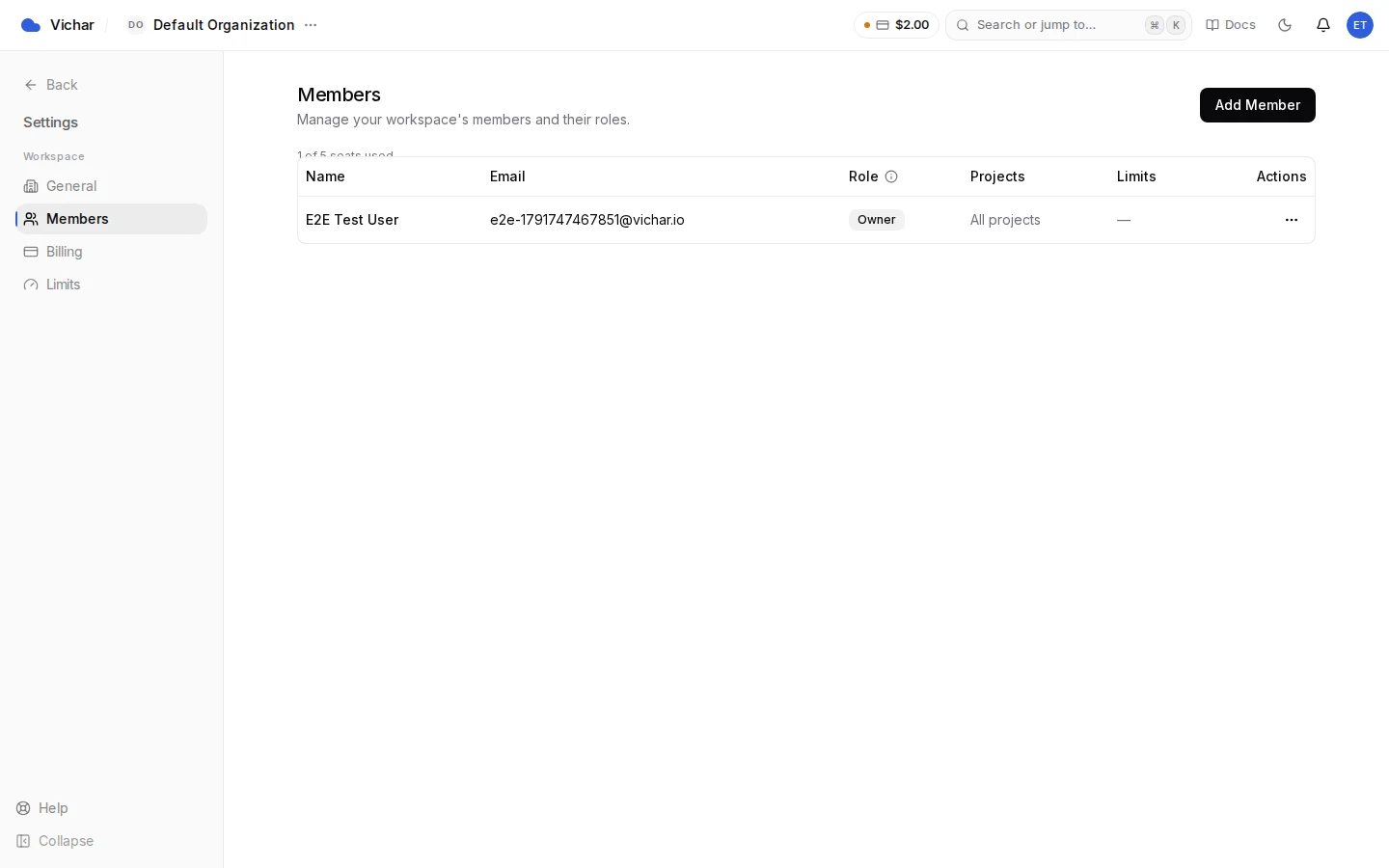Open the $2.00 credit balance
The image size is (1389, 868).
[x=896, y=25]
